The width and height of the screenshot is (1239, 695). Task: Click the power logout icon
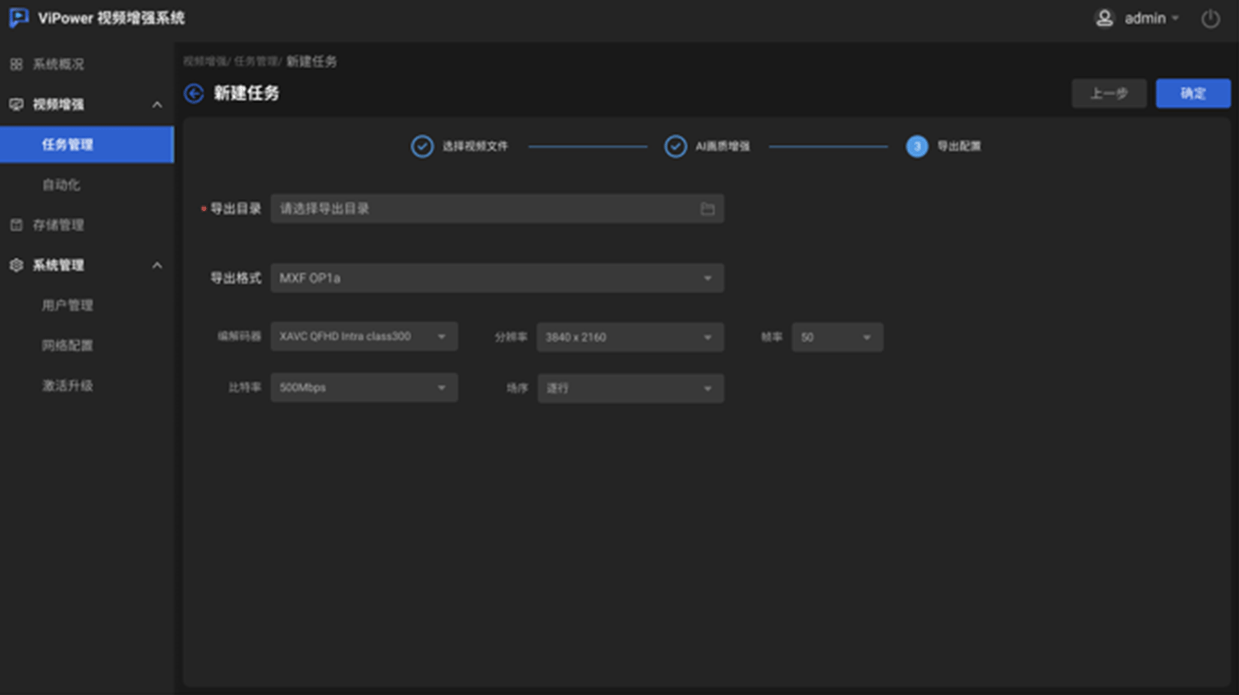tap(1210, 19)
